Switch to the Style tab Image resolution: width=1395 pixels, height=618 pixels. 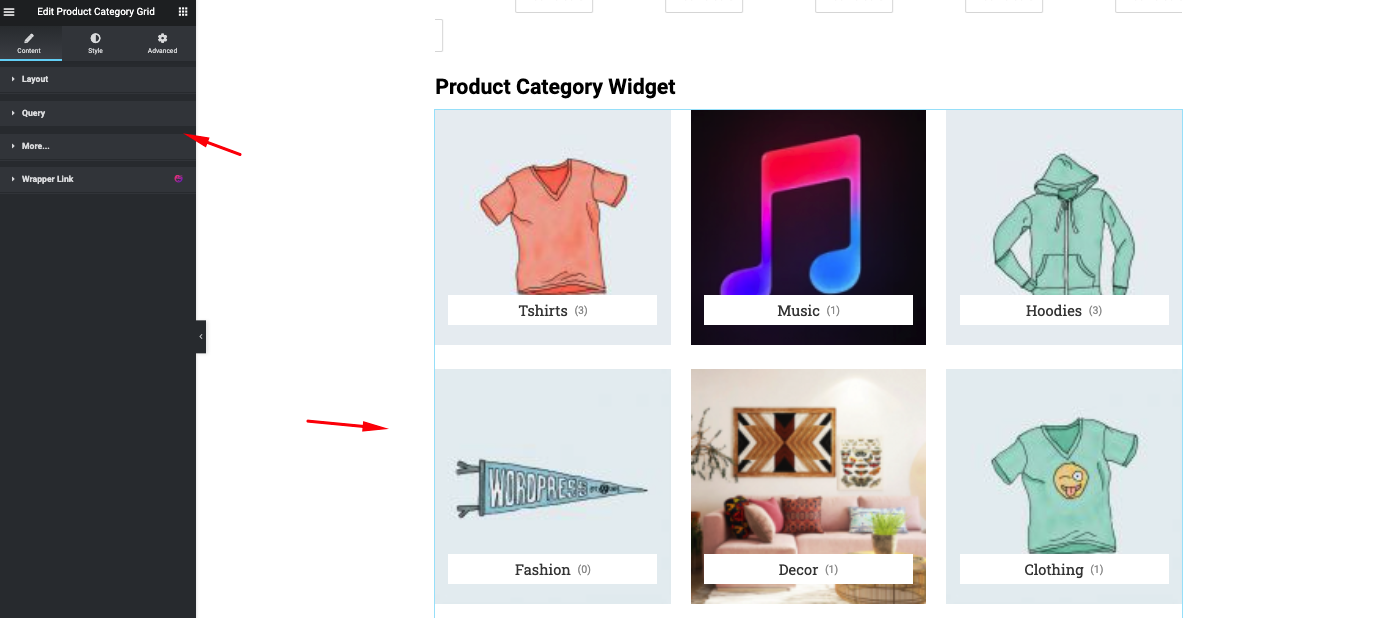point(95,43)
